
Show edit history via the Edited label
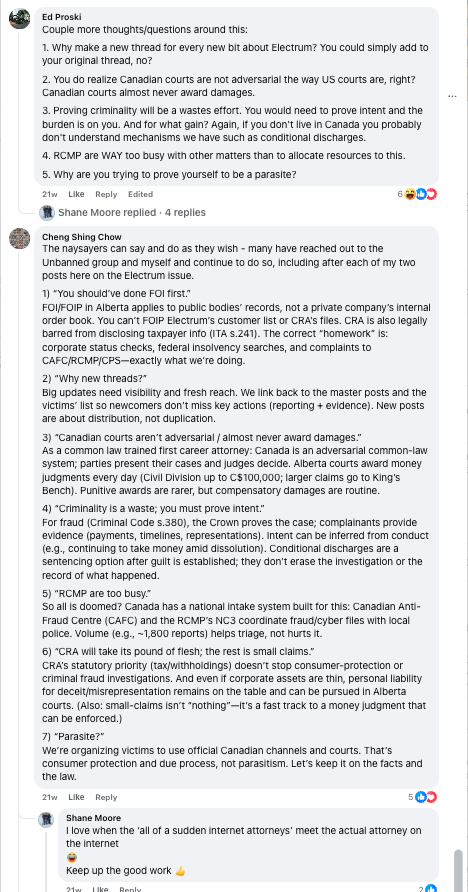pyautogui.click(x=140, y=195)
